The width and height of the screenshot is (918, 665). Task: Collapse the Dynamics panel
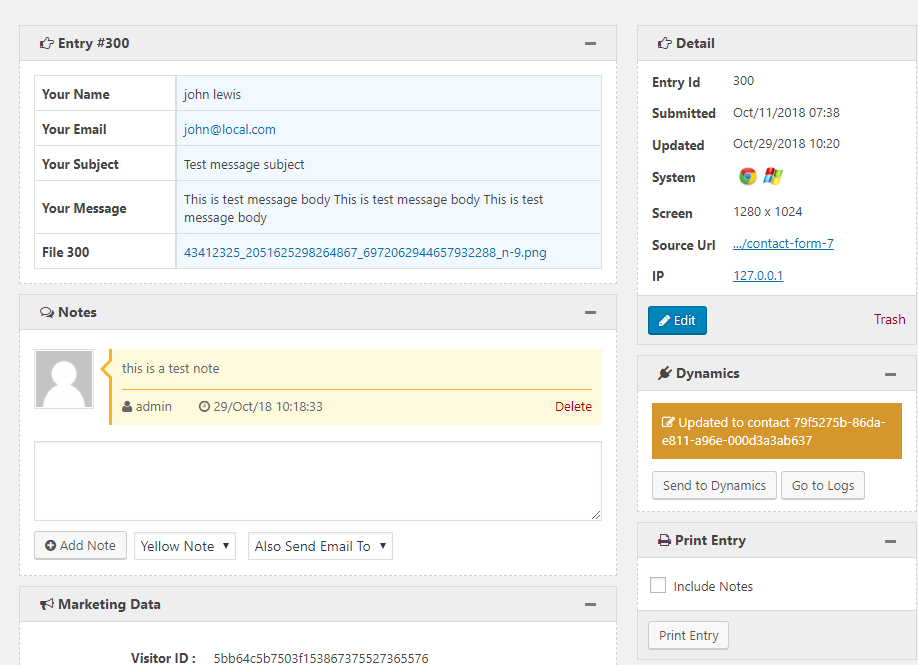(x=890, y=374)
